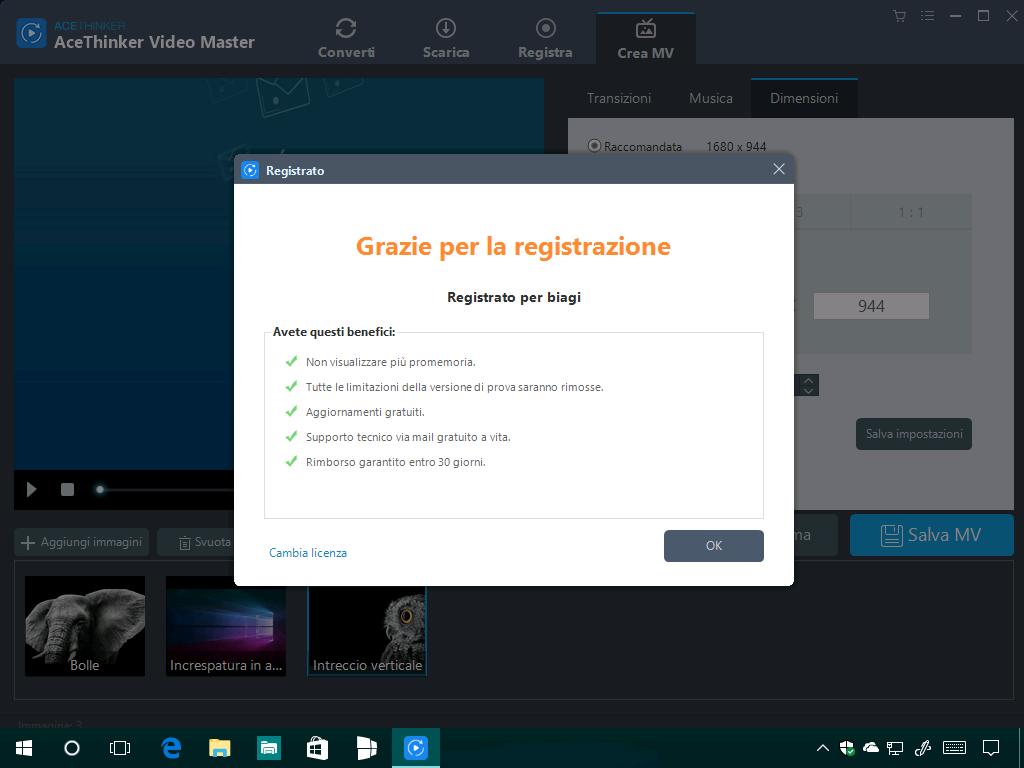Click the '1680 x 944' resolution text
The image size is (1024, 768).
(736, 146)
